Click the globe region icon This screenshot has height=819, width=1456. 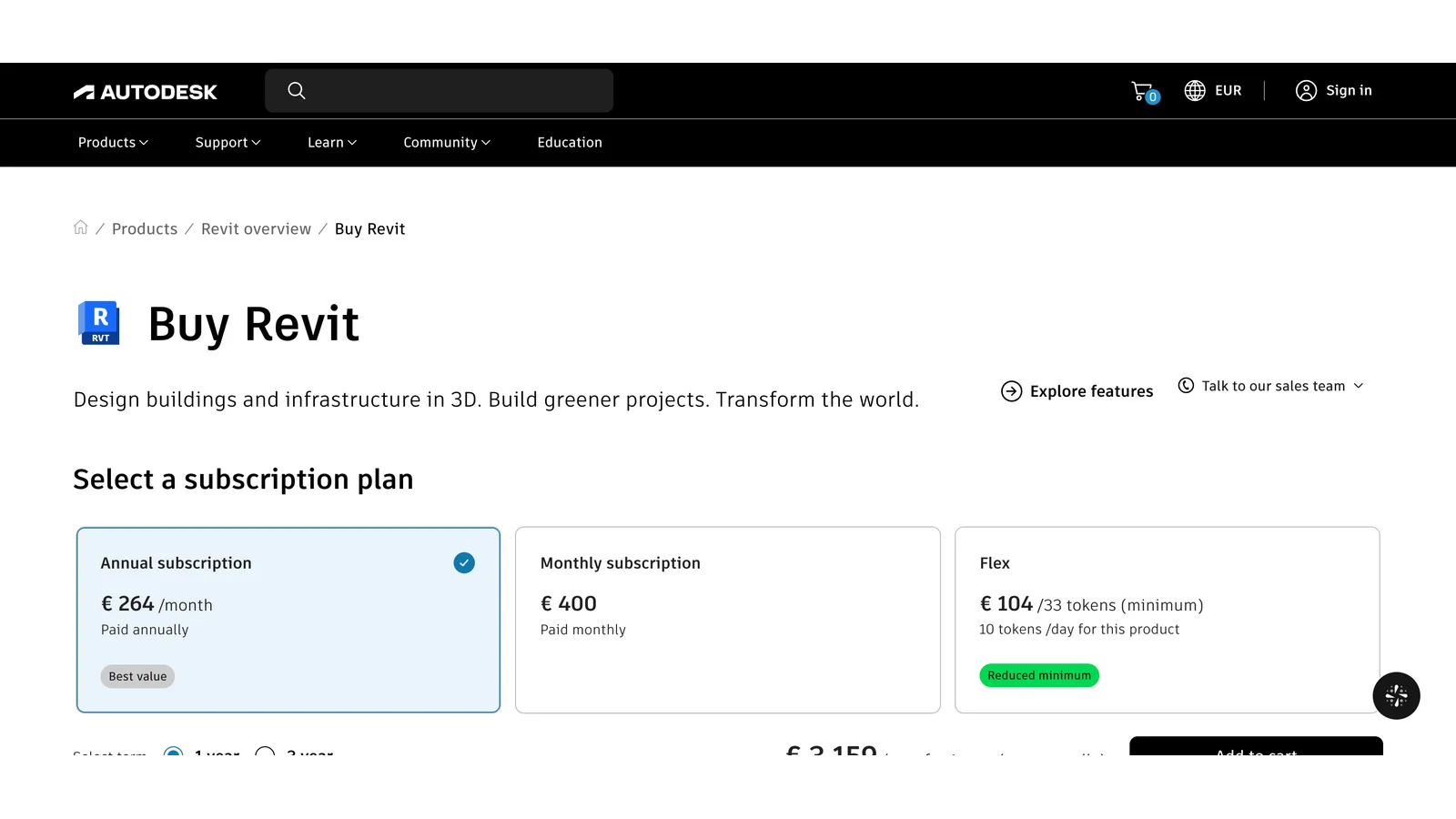1195,90
